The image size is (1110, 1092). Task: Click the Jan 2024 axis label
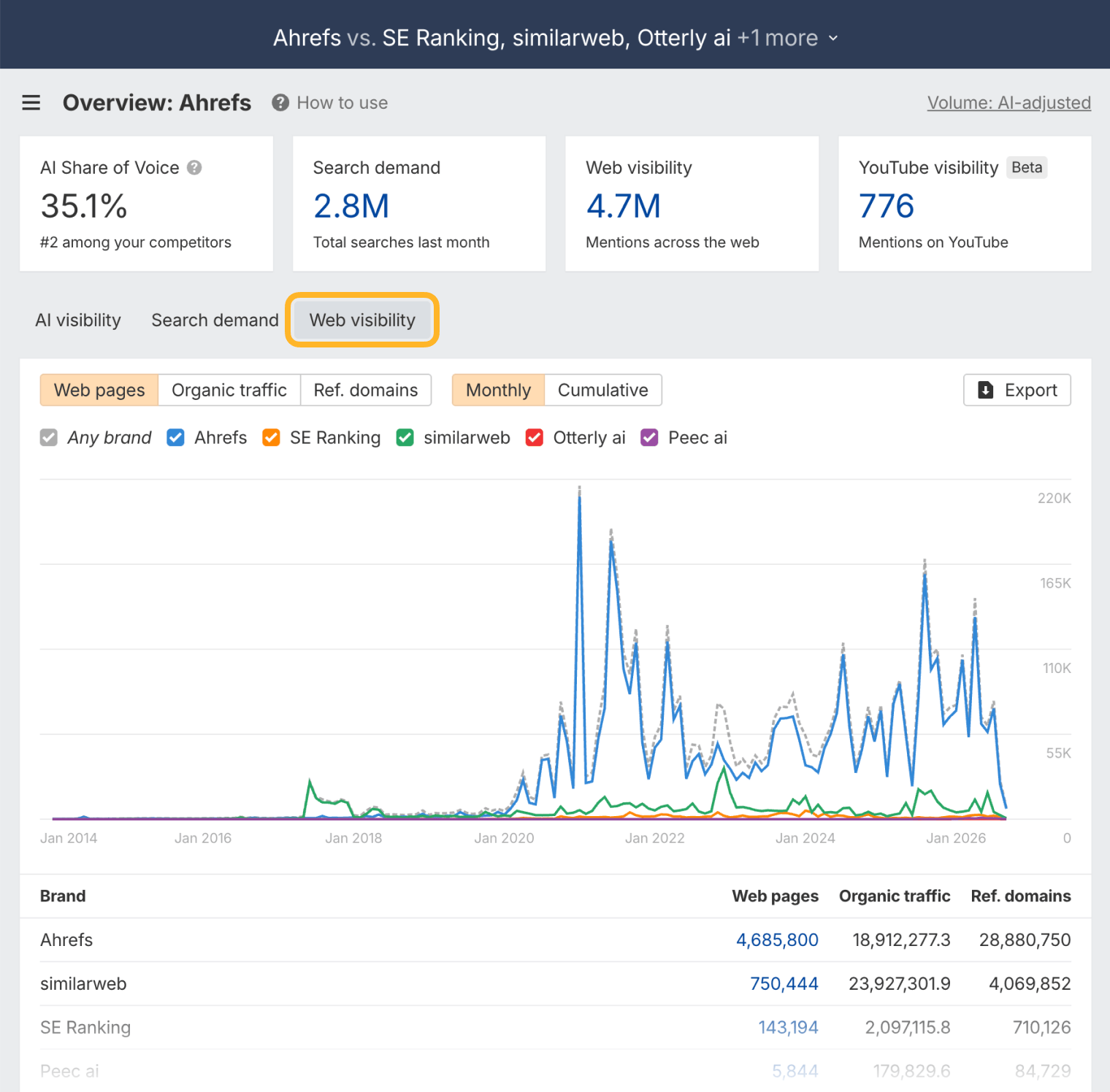[805, 838]
